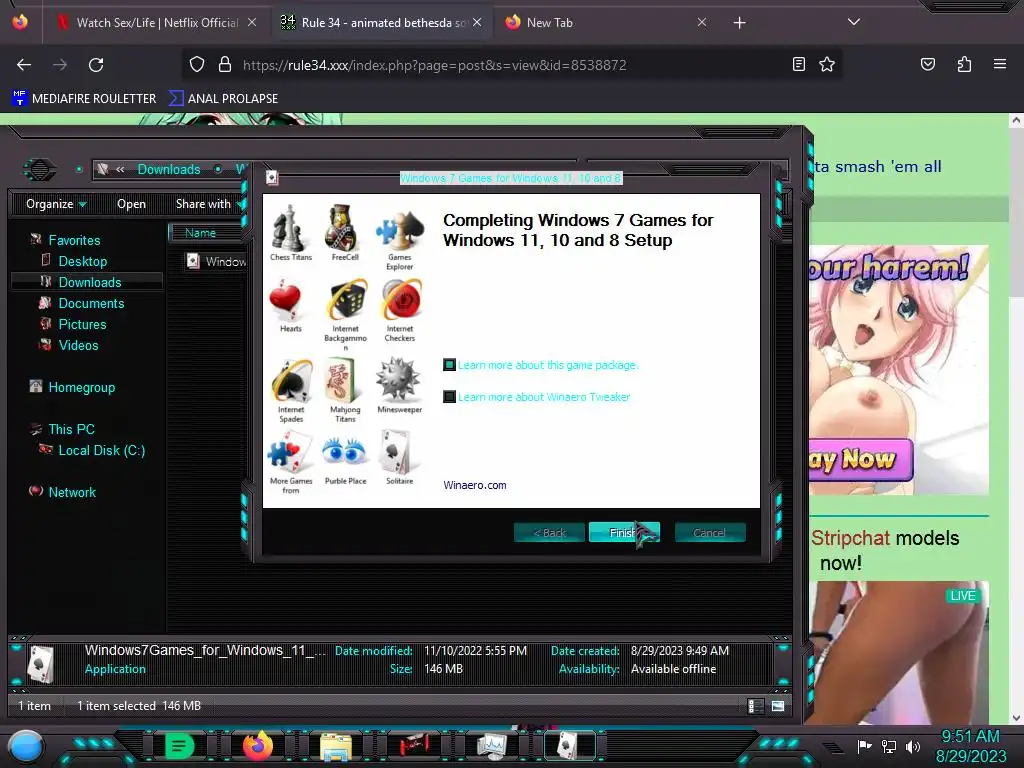Viewport: 1024px width, 768px height.
Task: Click the Downloads breadcrumb in Explorer address bar
Action: pyautogui.click(x=168, y=169)
